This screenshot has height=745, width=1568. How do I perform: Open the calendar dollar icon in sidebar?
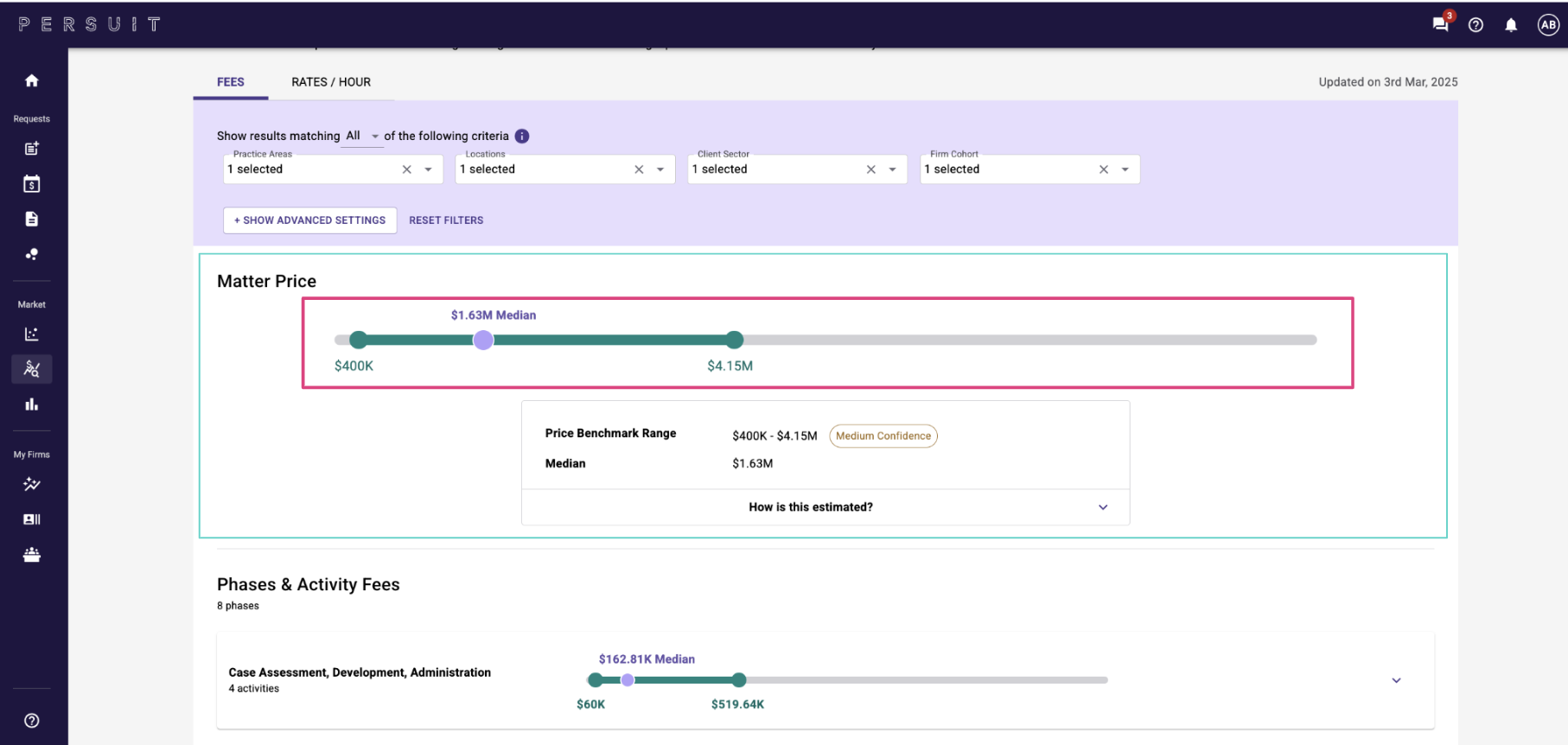pyautogui.click(x=32, y=184)
